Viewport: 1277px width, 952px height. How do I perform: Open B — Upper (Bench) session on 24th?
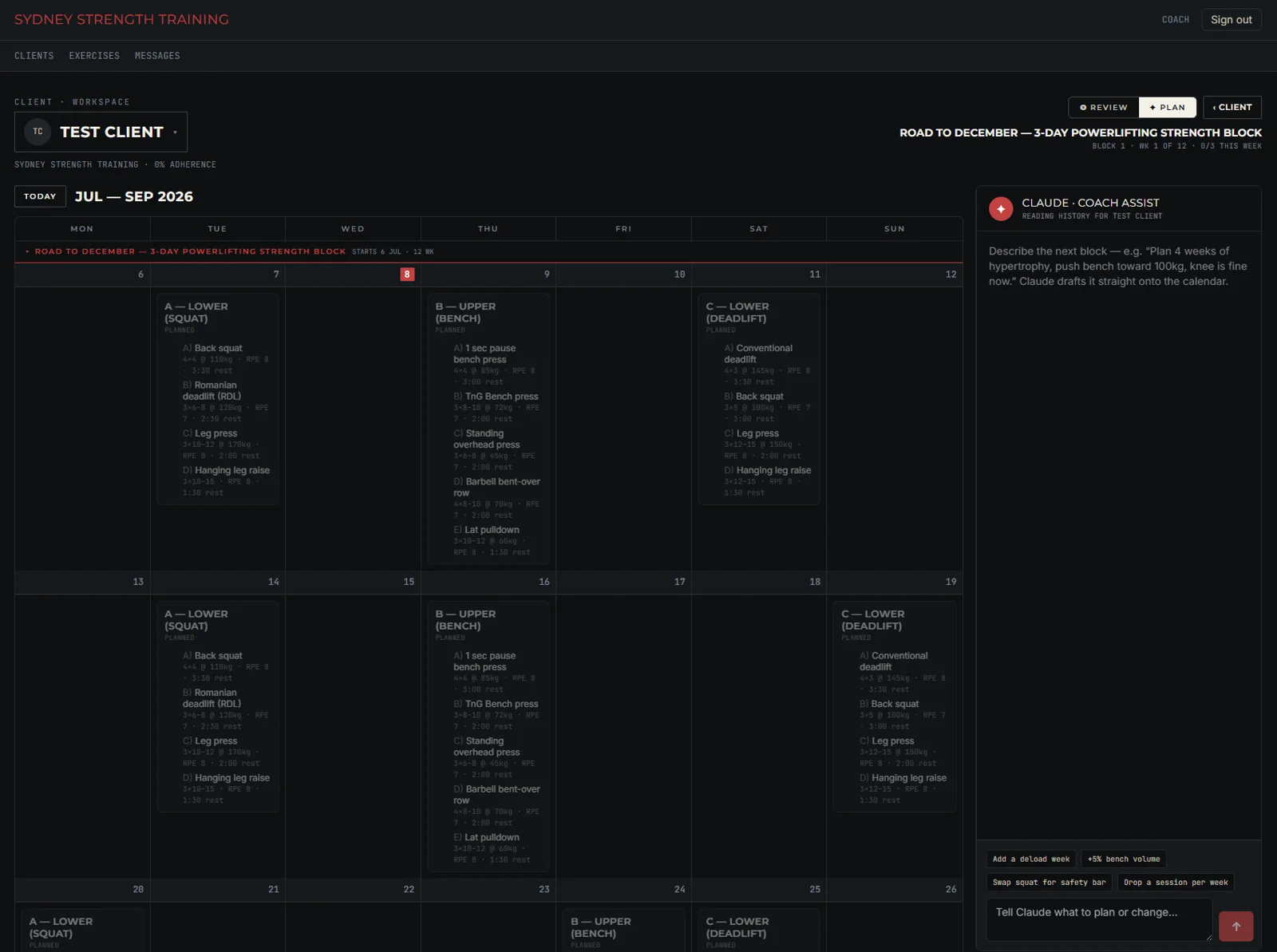pyautogui.click(x=624, y=928)
